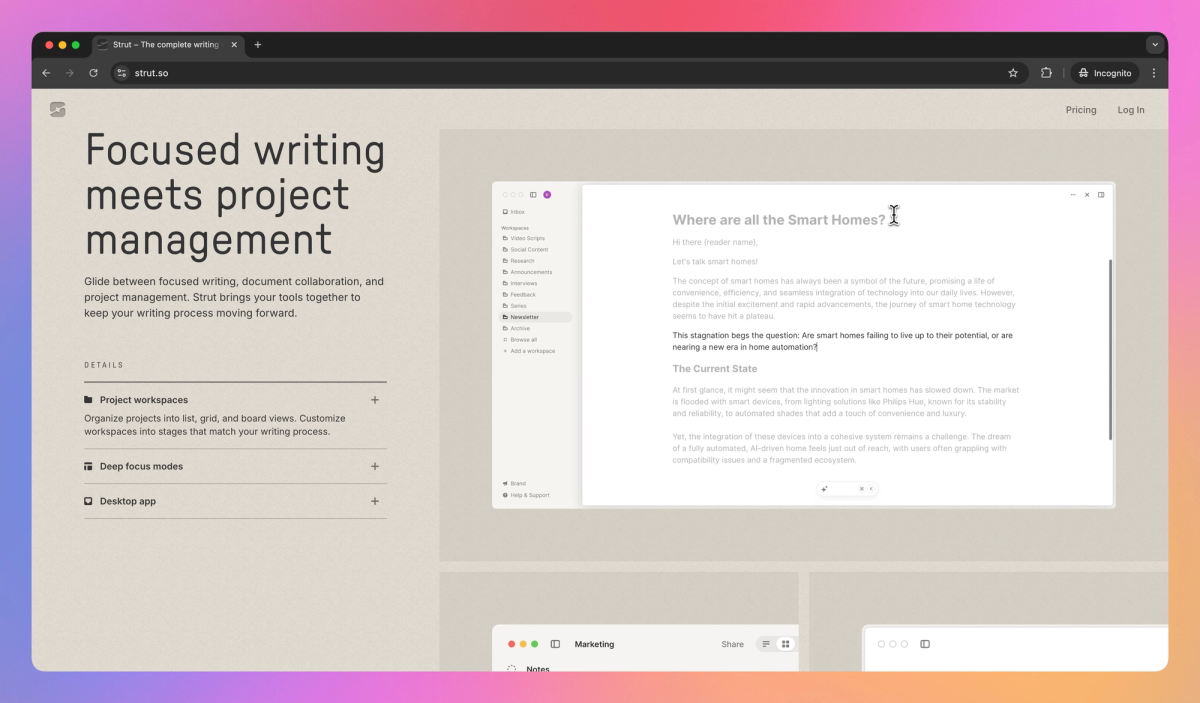Expand the Project workspaces section
Screen dimensions: 1200x703
click(235, 400)
